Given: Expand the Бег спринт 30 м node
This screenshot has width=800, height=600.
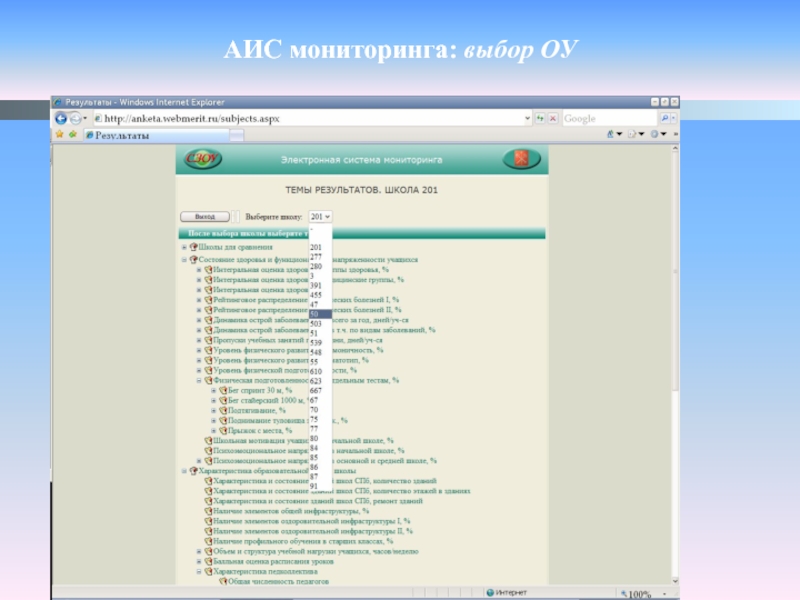Looking at the screenshot, I should pos(214,391).
